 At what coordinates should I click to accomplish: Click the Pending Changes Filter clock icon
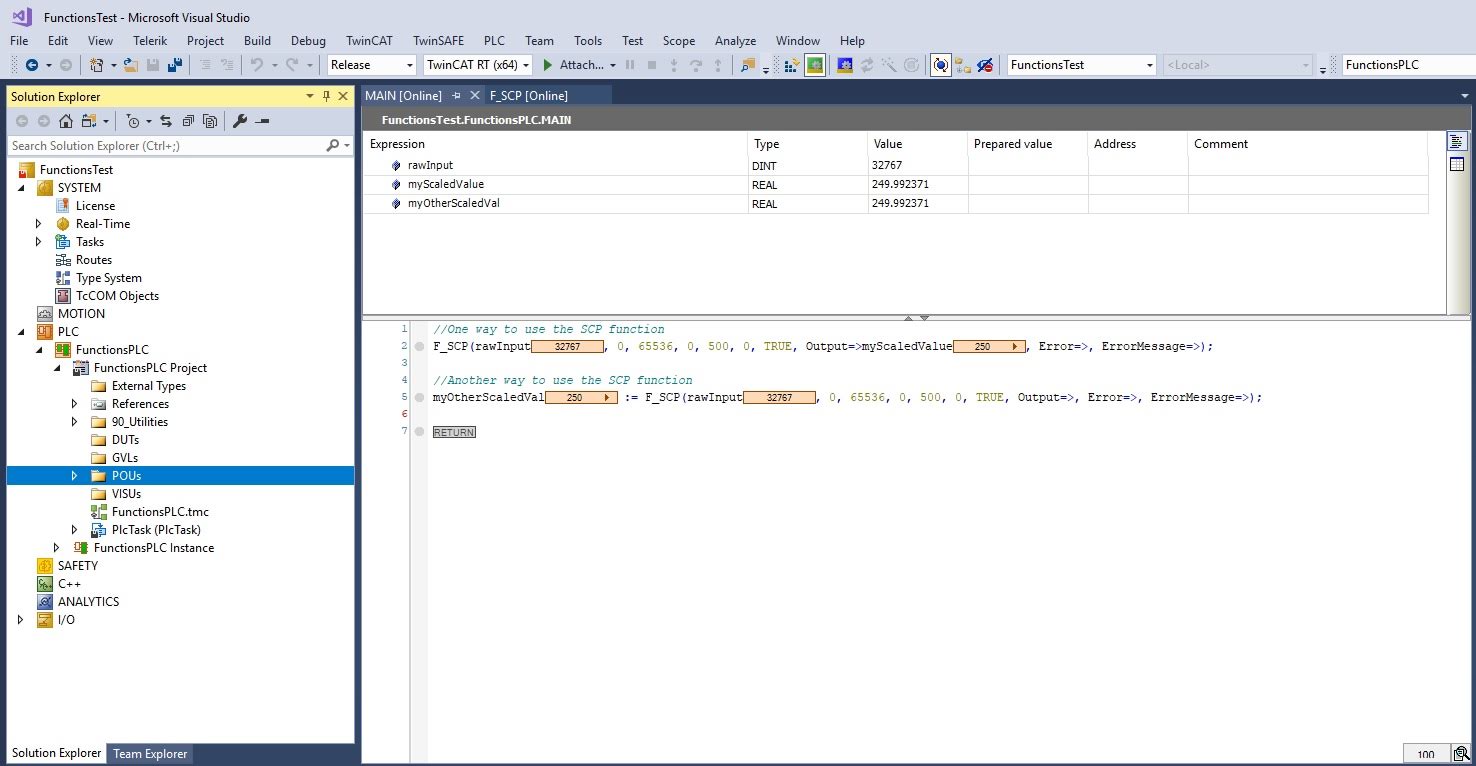(133, 121)
